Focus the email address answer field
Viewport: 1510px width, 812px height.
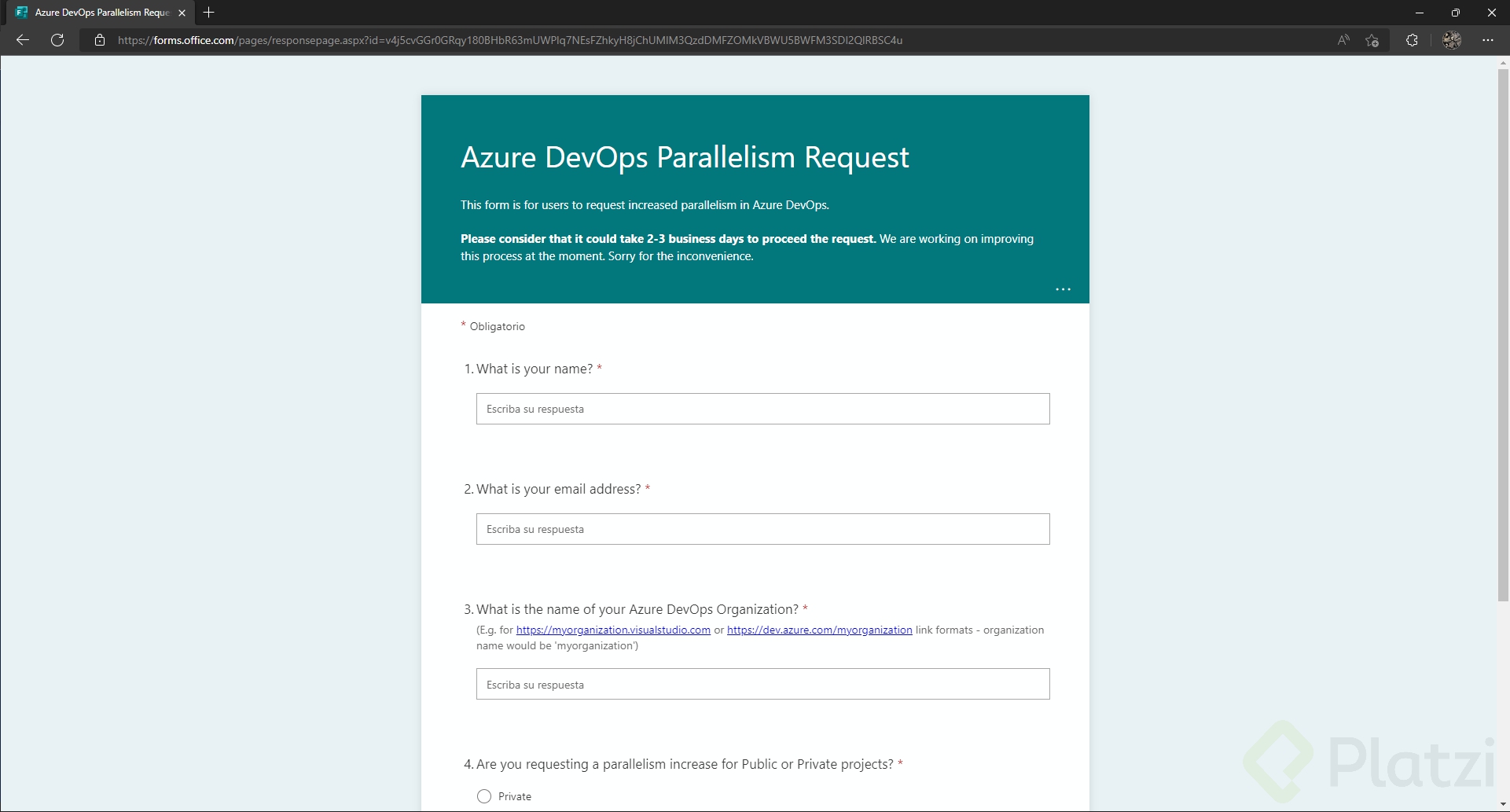(762, 529)
